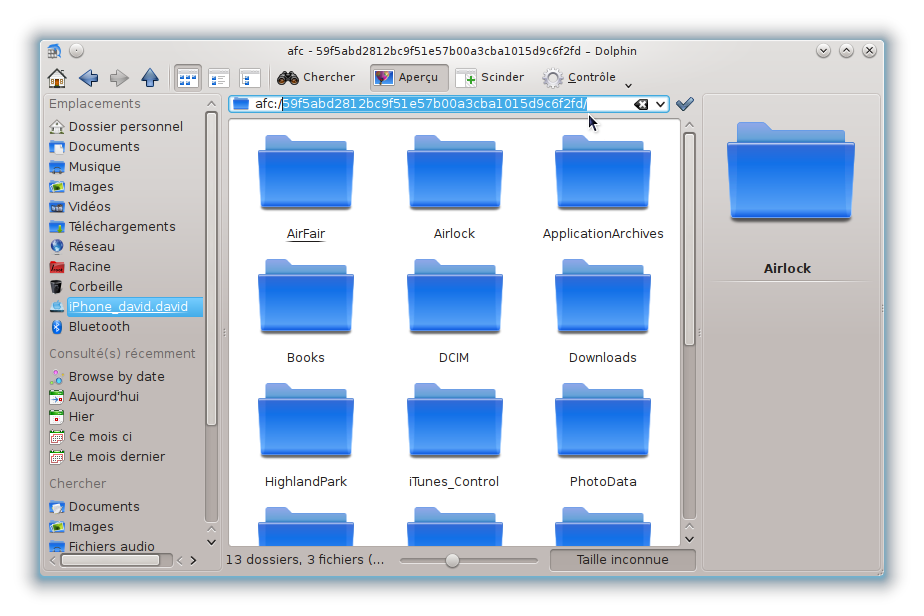Select the Books folder
Screen dimensions: 924x616
point(306,311)
